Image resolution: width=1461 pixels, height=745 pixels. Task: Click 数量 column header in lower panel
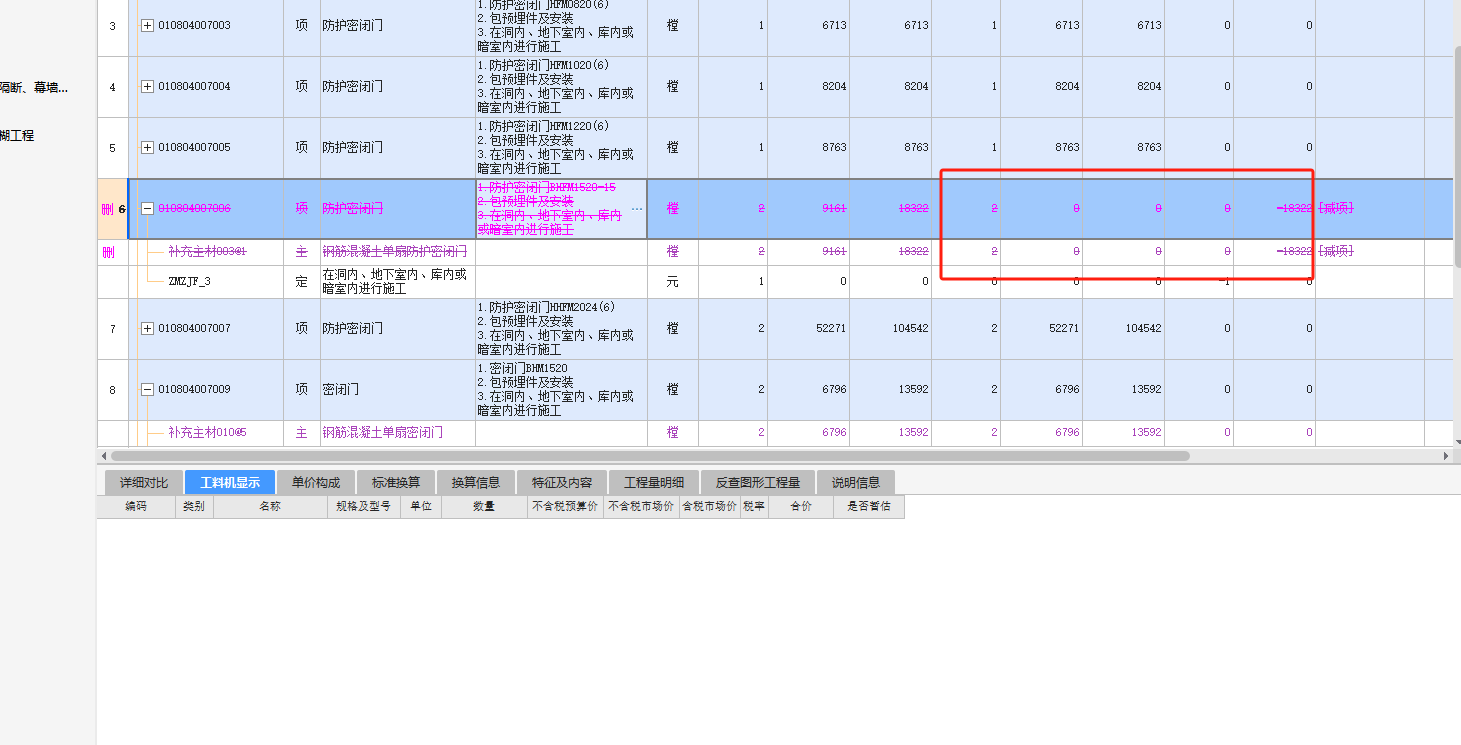(x=484, y=507)
